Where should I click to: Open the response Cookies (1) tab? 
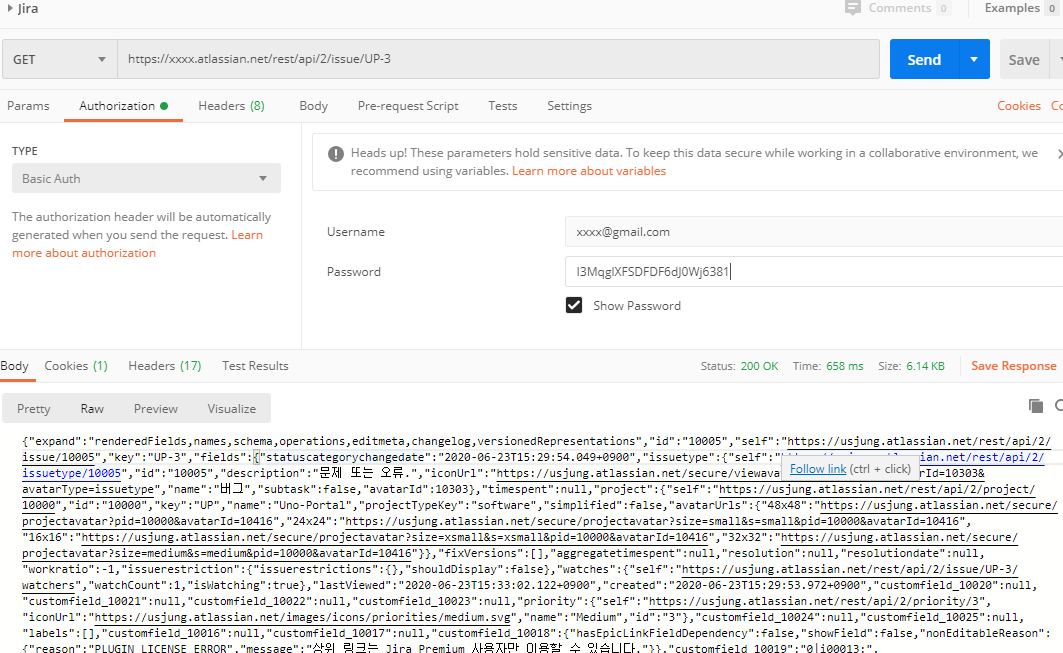click(76, 365)
